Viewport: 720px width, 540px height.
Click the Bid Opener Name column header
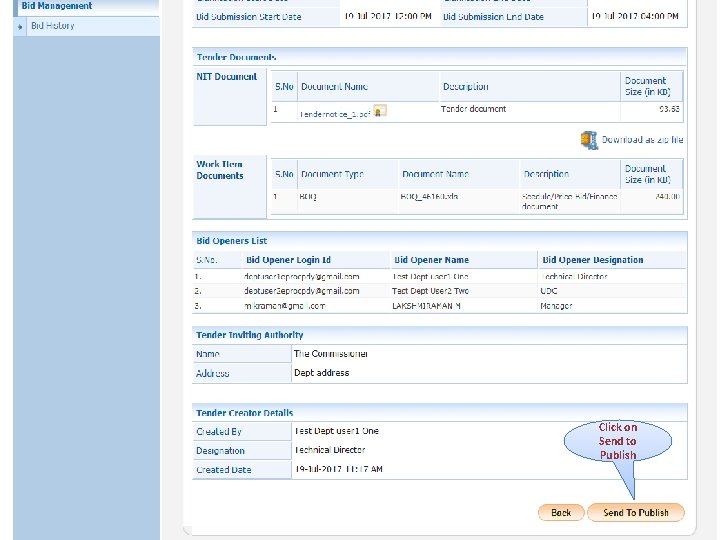click(x=431, y=260)
